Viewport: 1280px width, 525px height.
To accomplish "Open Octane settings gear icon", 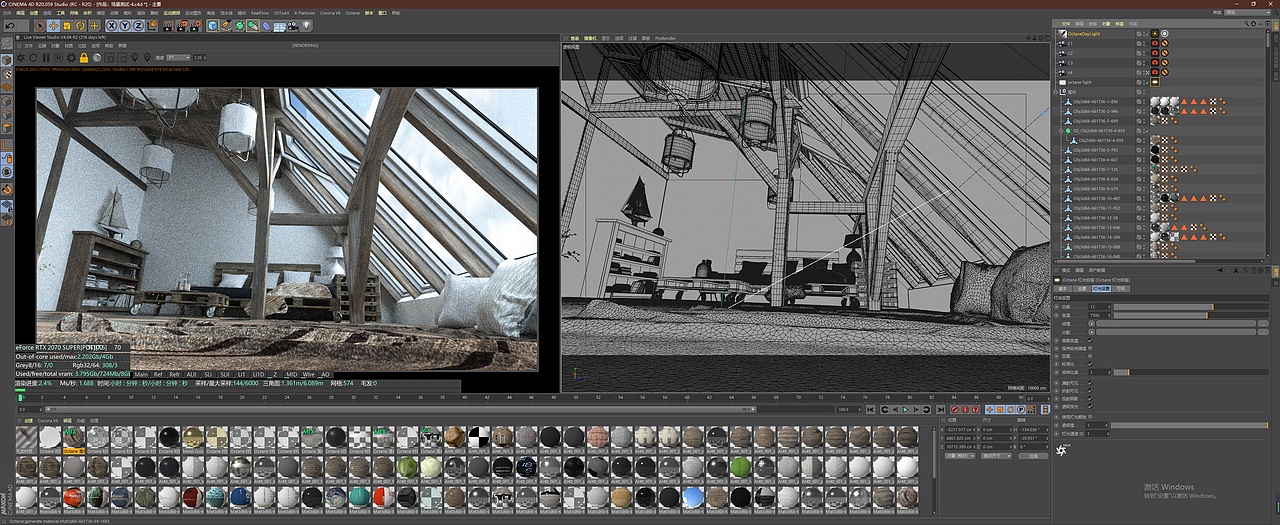I will [x=71, y=57].
